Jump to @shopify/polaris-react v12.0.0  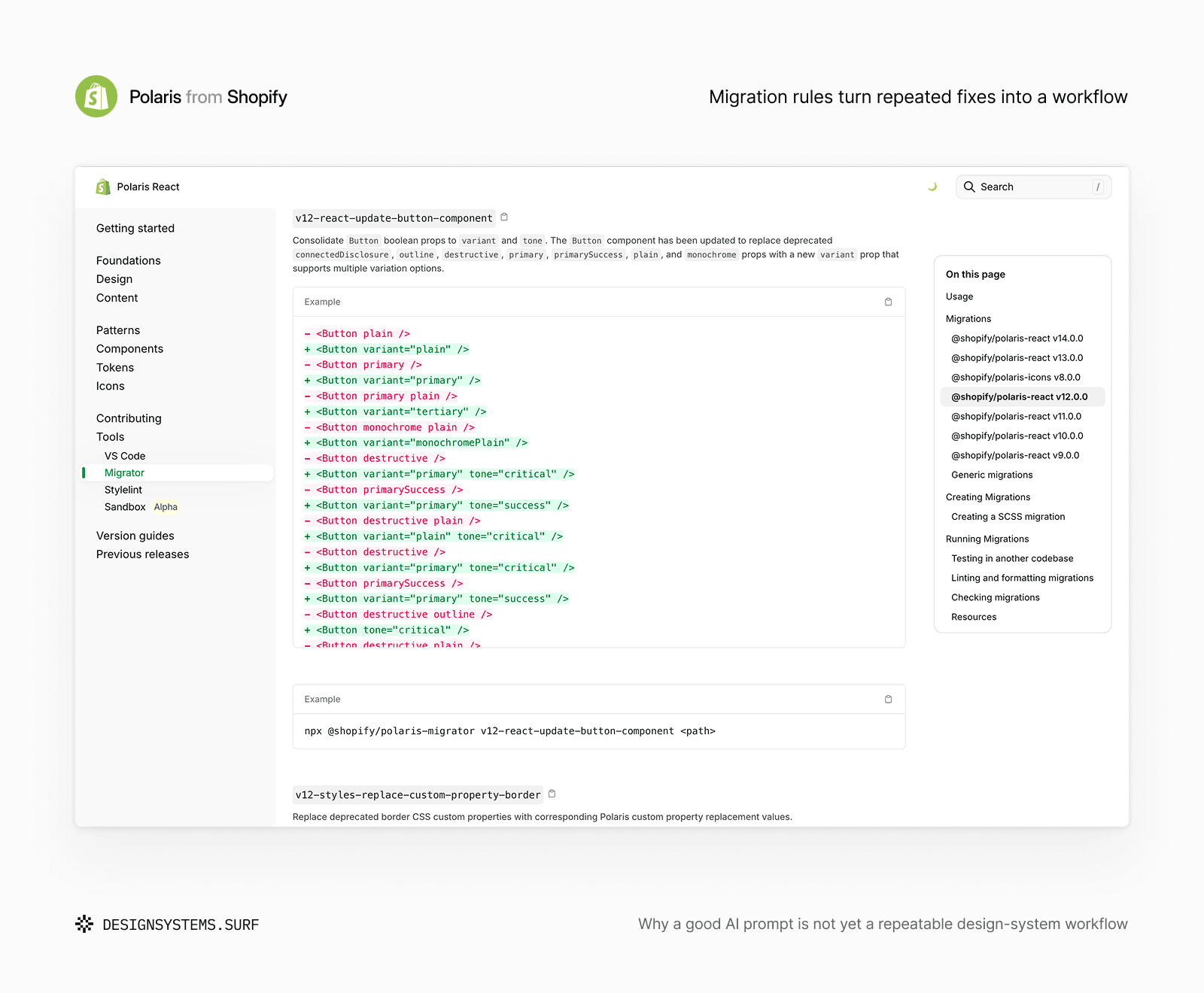click(1023, 396)
